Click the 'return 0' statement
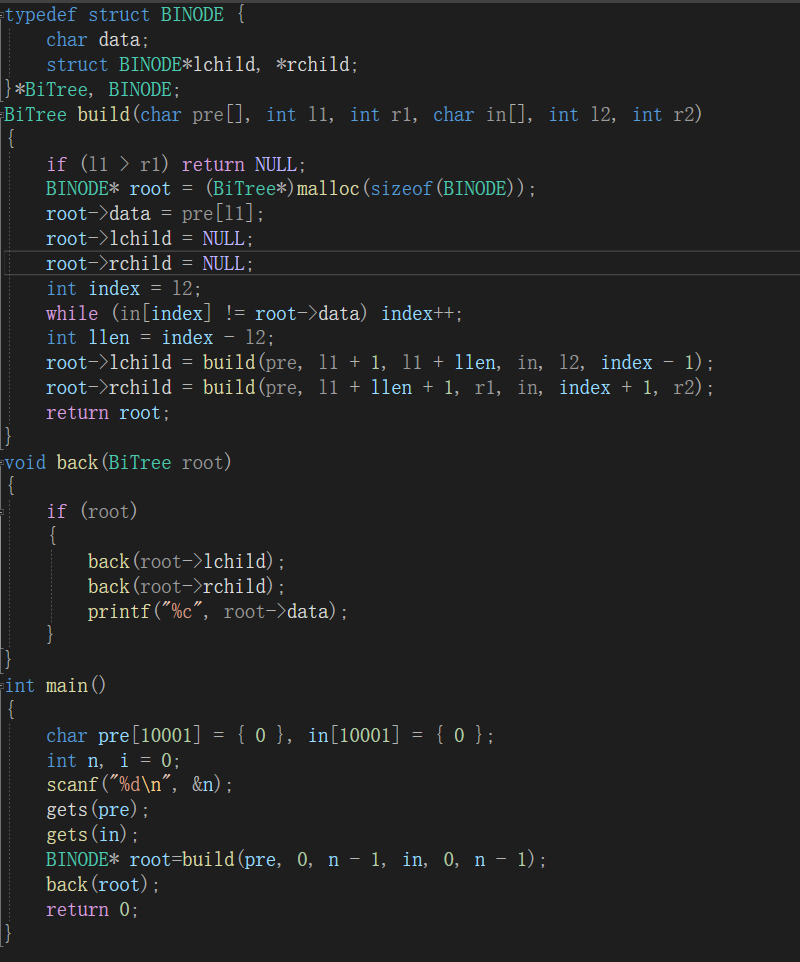Viewport: 800px width, 962px height. pyautogui.click(x=92, y=909)
